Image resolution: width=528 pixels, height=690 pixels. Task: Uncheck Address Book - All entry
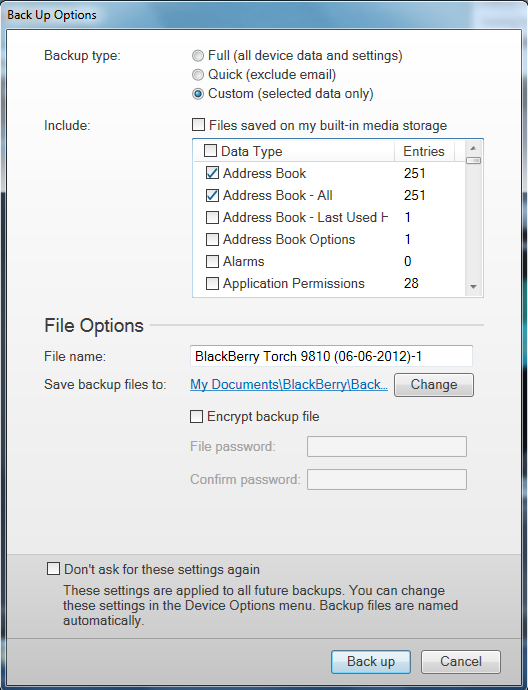[212, 195]
